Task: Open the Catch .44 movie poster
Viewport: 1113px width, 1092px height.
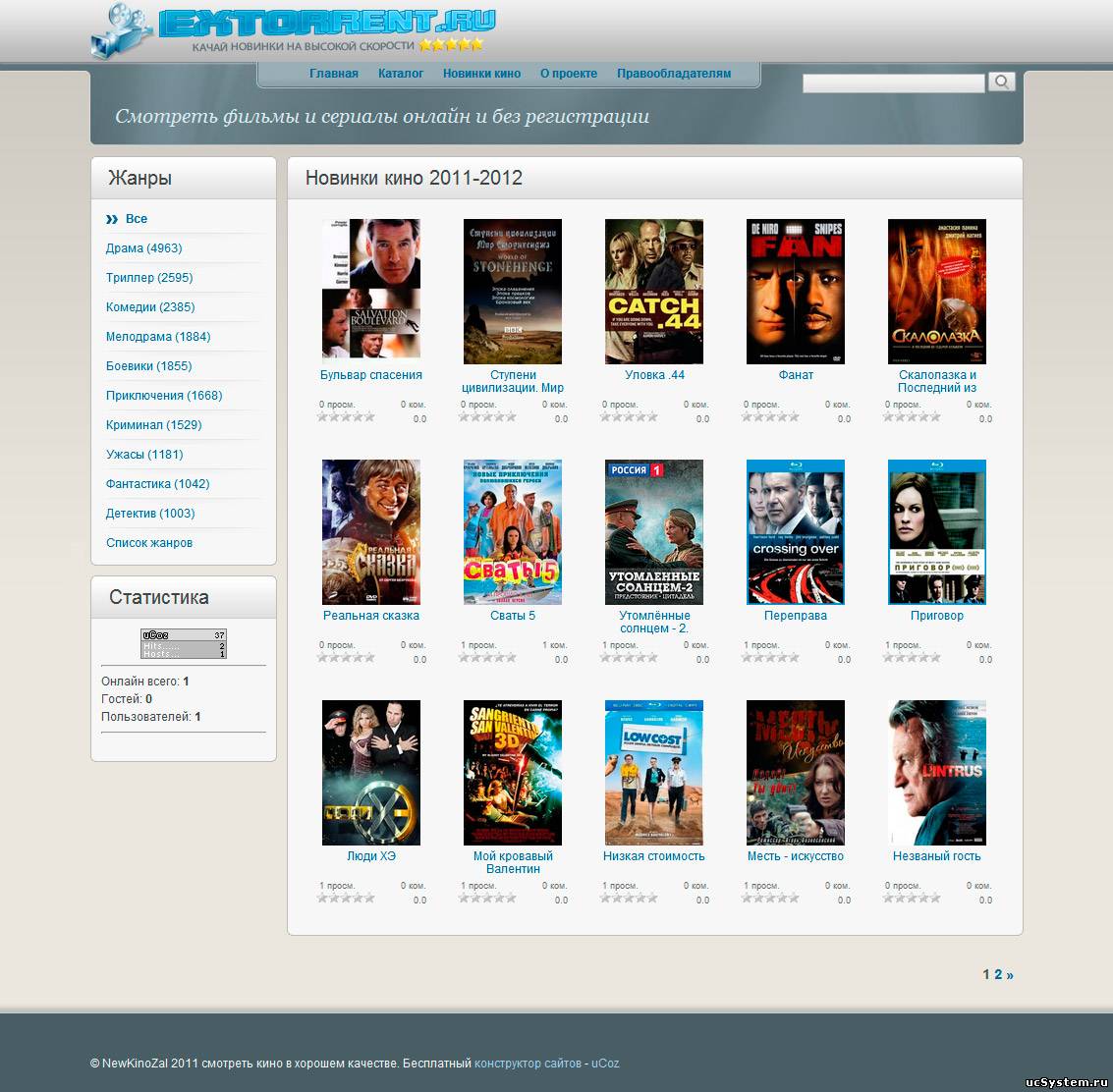Action: tap(654, 291)
